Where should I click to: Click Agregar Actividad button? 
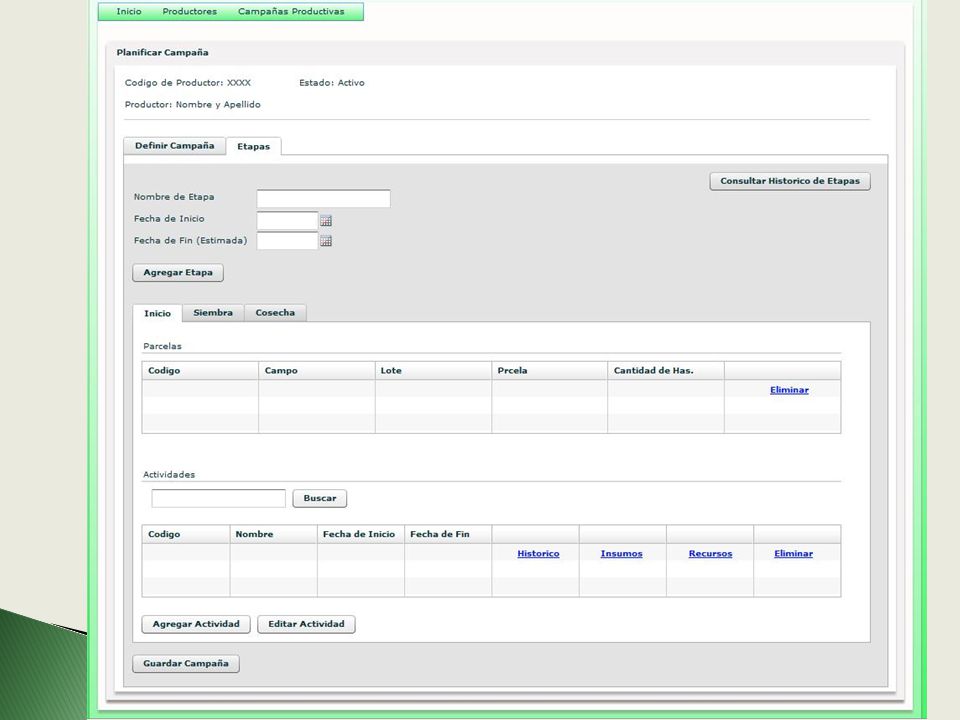196,624
